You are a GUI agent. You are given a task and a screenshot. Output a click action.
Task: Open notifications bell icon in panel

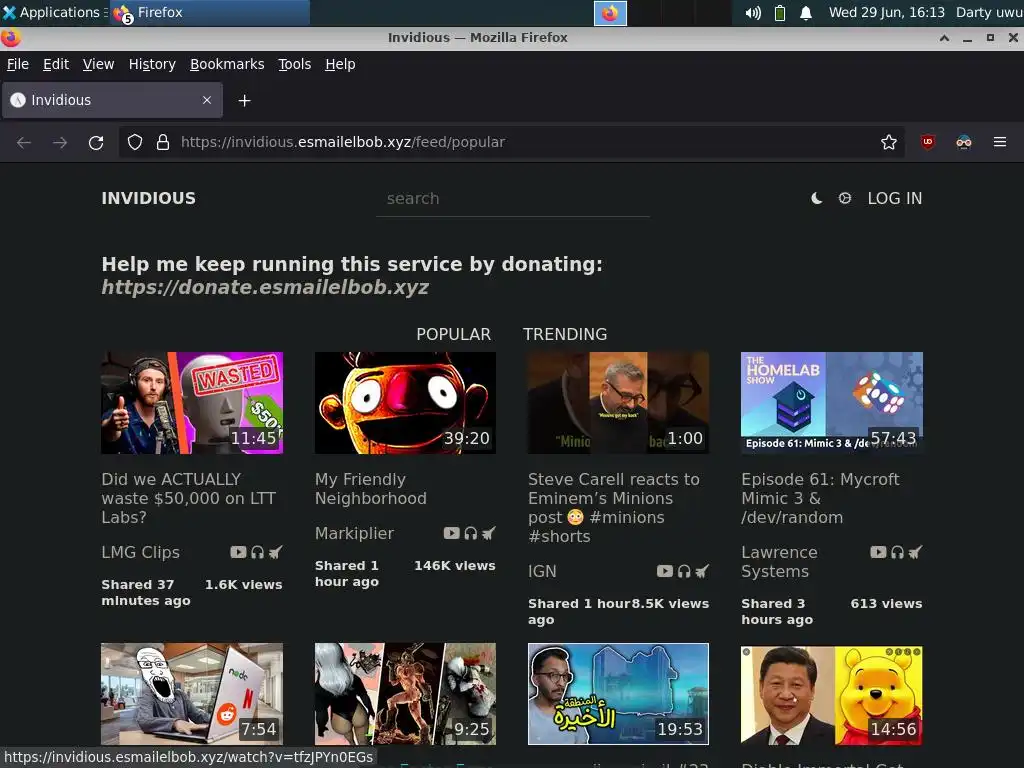[x=806, y=13]
